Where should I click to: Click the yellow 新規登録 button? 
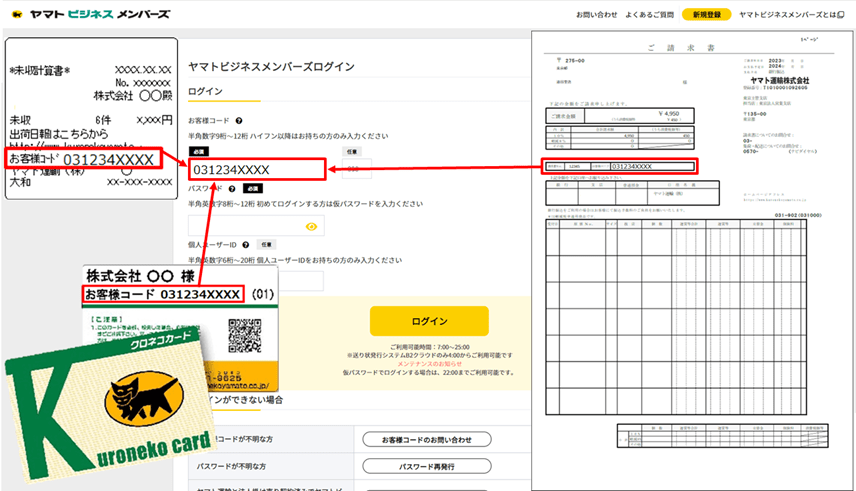point(707,15)
